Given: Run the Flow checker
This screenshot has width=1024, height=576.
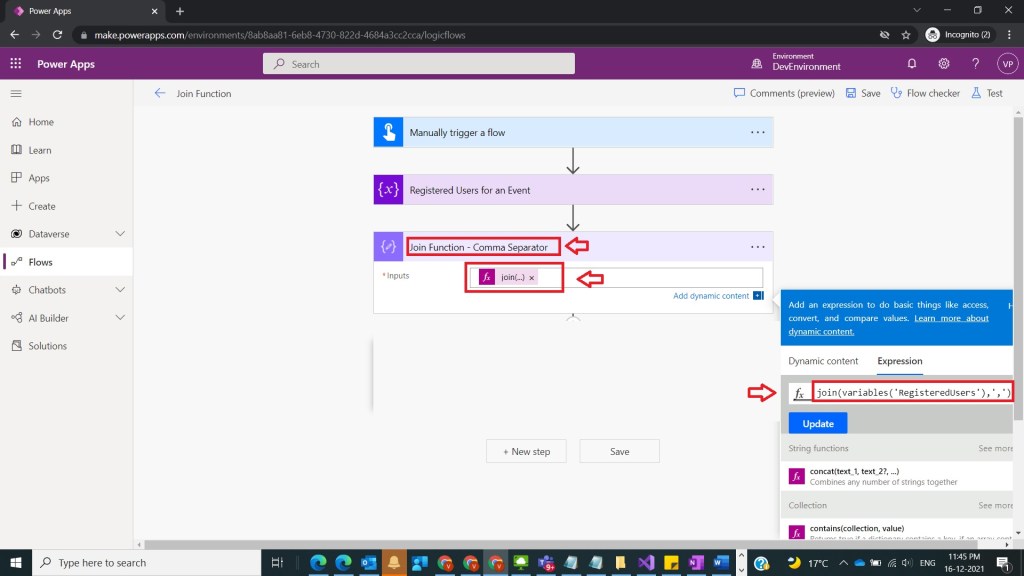Looking at the screenshot, I should click(925, 92).
